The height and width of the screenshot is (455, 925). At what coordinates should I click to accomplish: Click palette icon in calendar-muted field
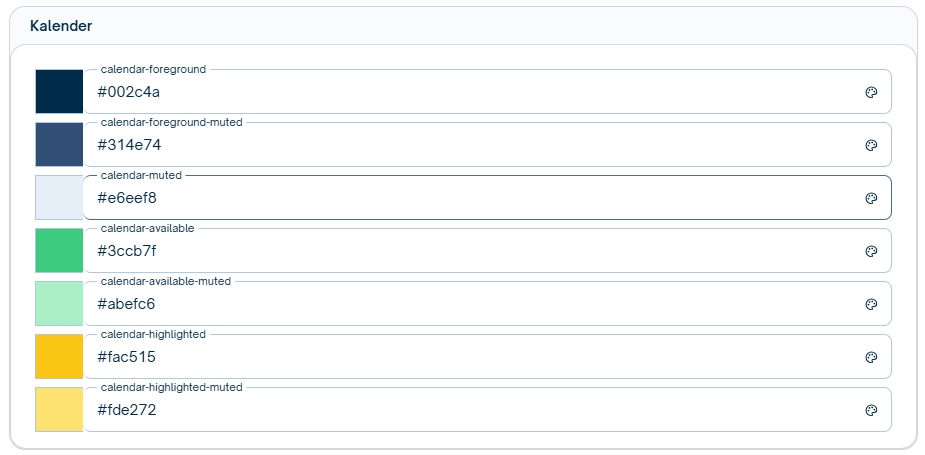tap(871, 198)
